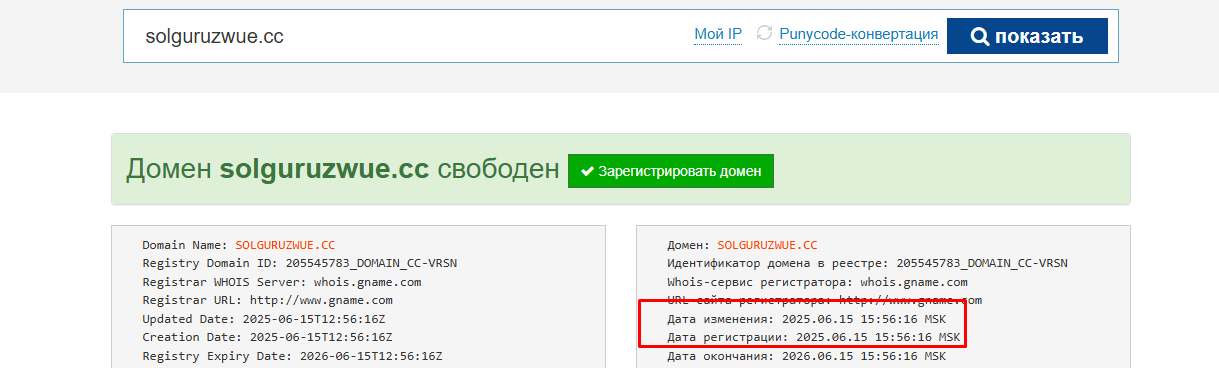Image resolution: width=1219 pixels, height=368 pixels.
Task: Select Registry Expiry Date 2026-06-15 line
Action: [x=292, y=356]
